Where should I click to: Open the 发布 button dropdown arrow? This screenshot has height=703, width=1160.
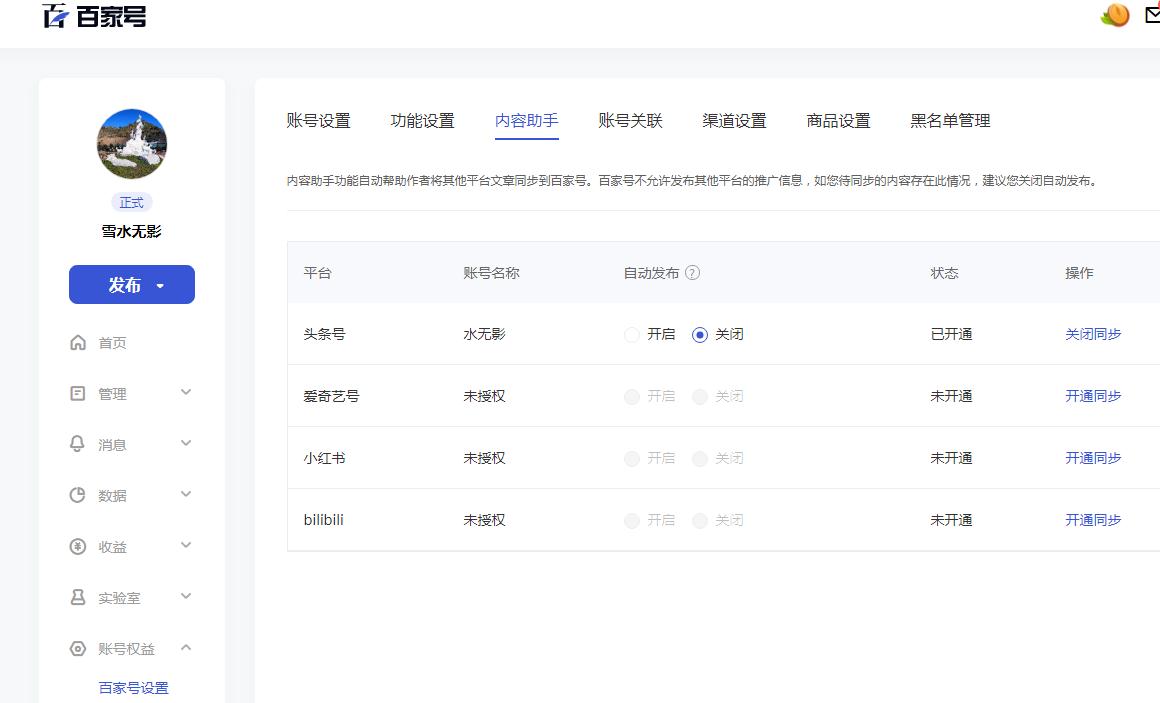(x=160, y=286)
